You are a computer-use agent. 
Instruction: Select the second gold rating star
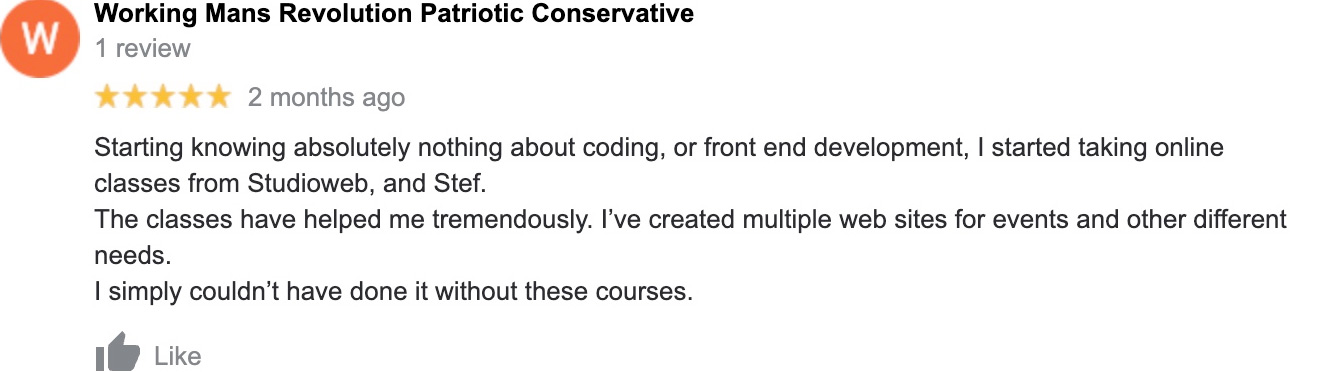pyautogui.click(x=134, y=97)
